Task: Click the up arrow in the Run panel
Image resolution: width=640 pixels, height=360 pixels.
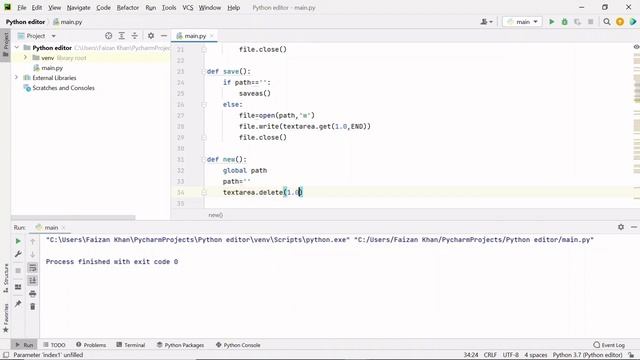Action: (33, 241)
